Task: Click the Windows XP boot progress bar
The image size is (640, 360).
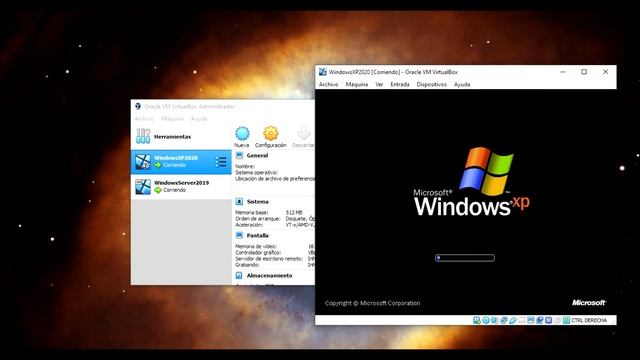Action: pos(465,258)
